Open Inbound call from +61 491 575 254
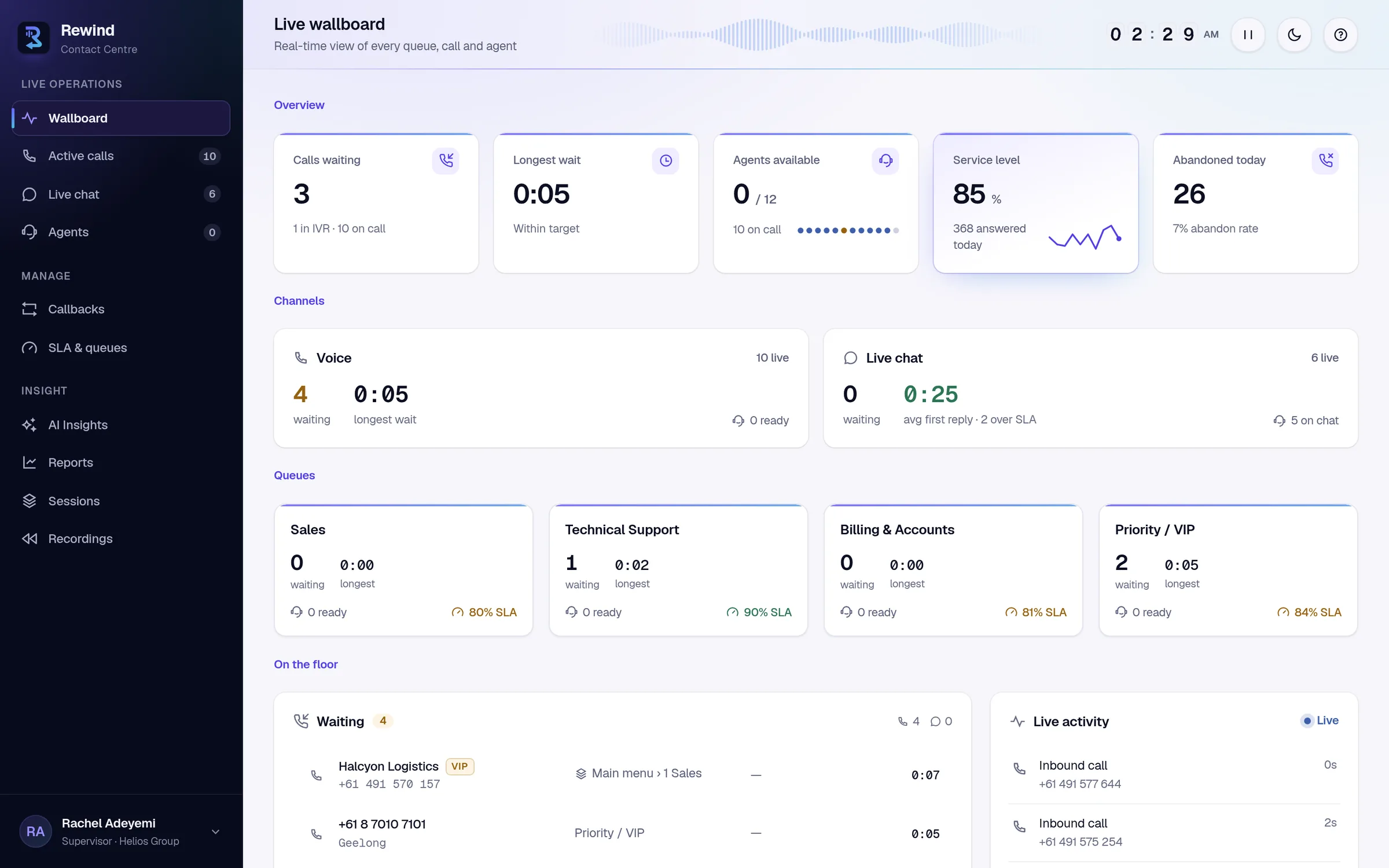This screenshot has width=1389, height=868. [x=1174, y=832]
